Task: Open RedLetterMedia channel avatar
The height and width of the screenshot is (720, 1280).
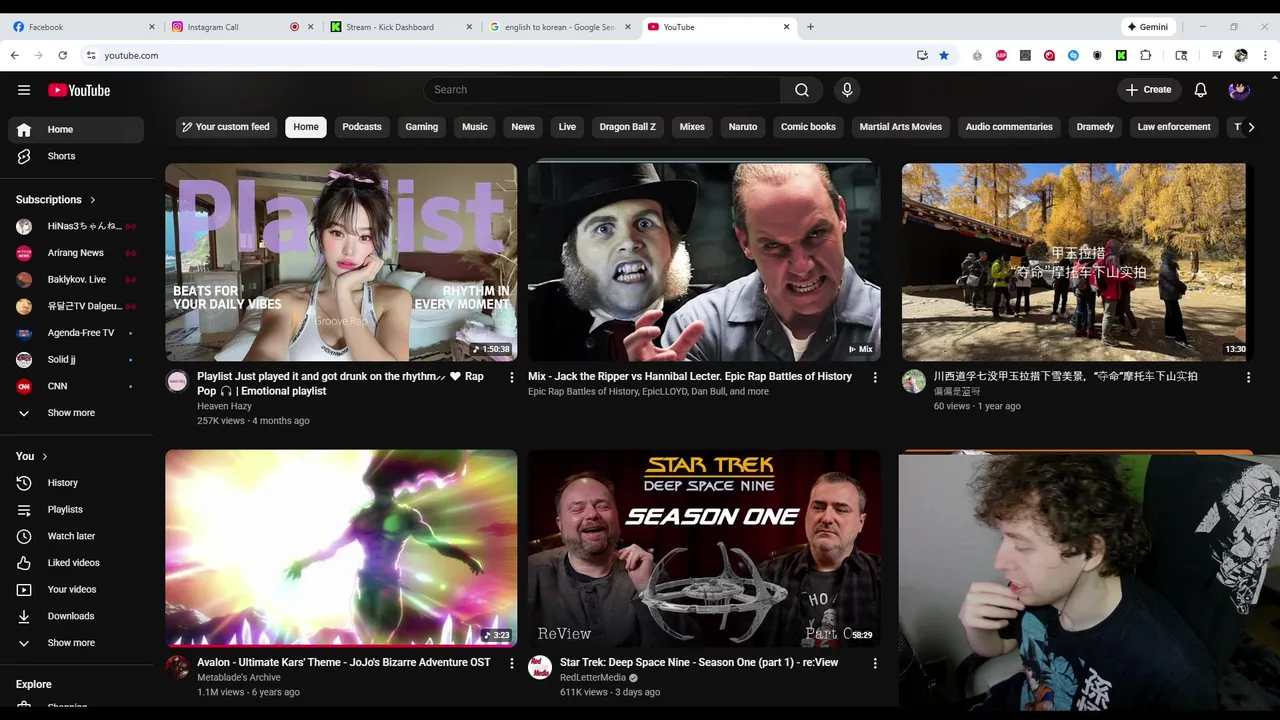Action: (x=540, y=667)
